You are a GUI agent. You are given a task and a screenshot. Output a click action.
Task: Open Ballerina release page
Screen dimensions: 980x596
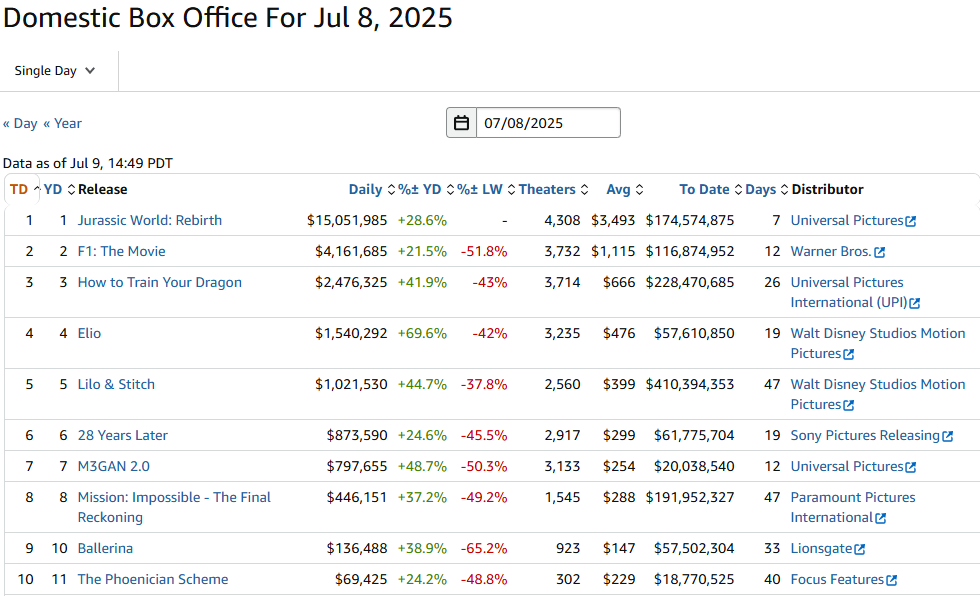[105, 549]
